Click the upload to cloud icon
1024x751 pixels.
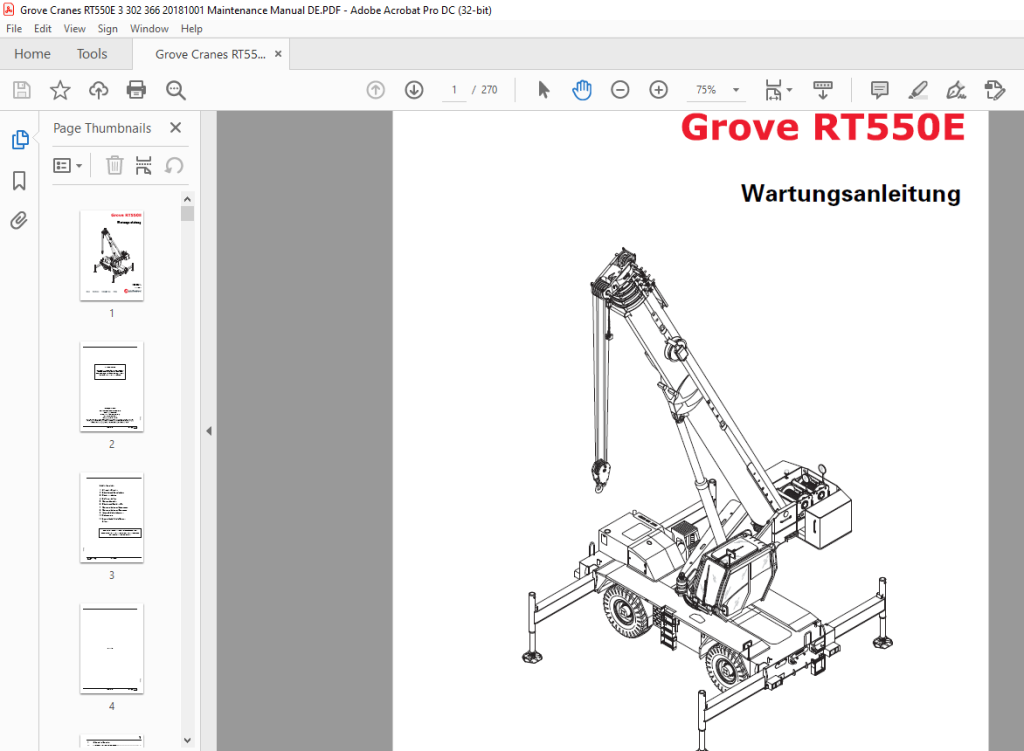click(99, 90)
